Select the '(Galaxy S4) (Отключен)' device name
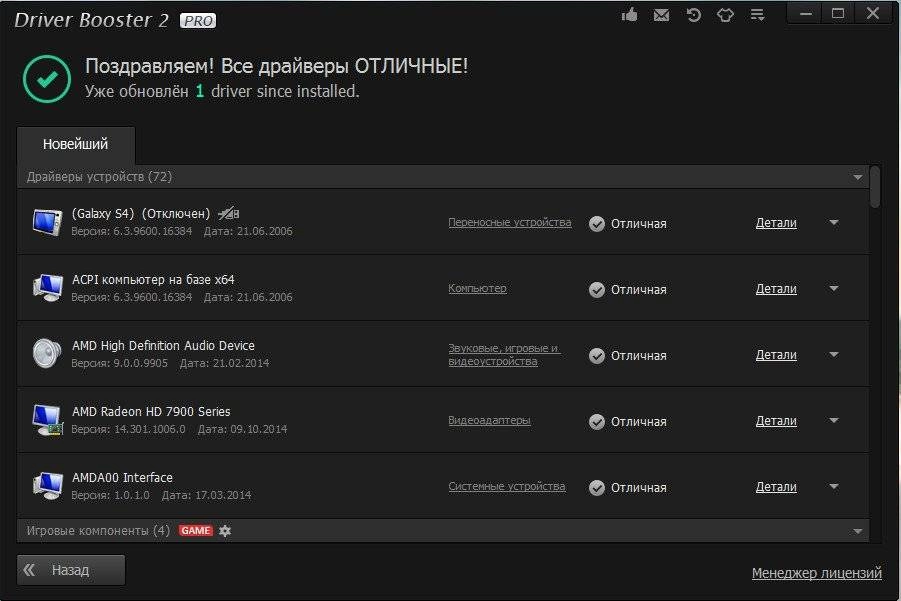Image resolution: width=901 pixels, height=601 pixels. [141, 214]
